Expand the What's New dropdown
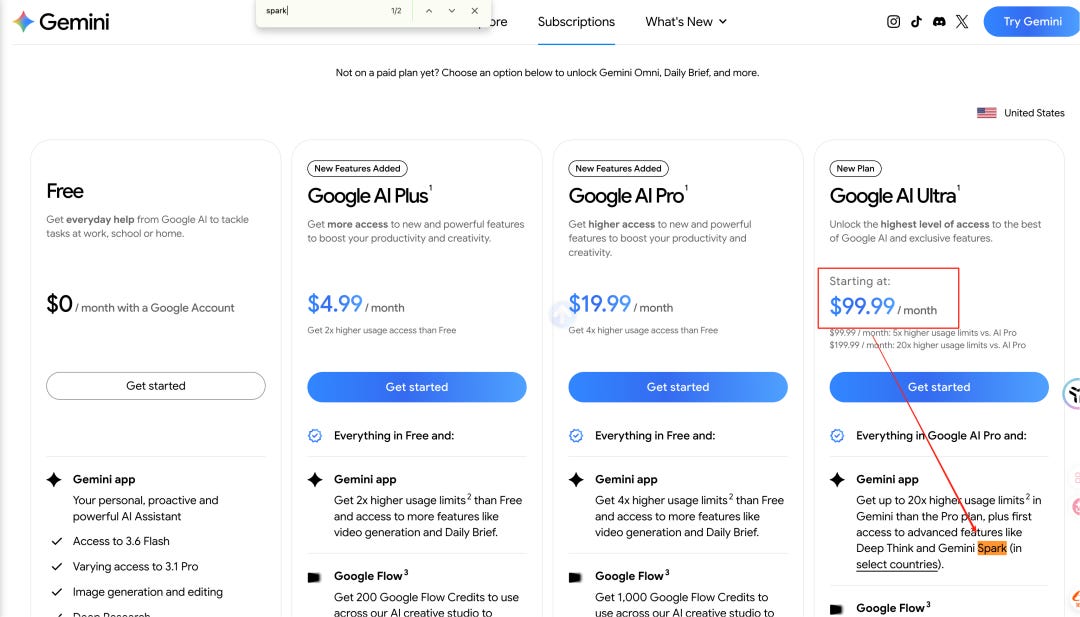The width and height of the screenshot is (1080, 617). [x=686, y=21]
